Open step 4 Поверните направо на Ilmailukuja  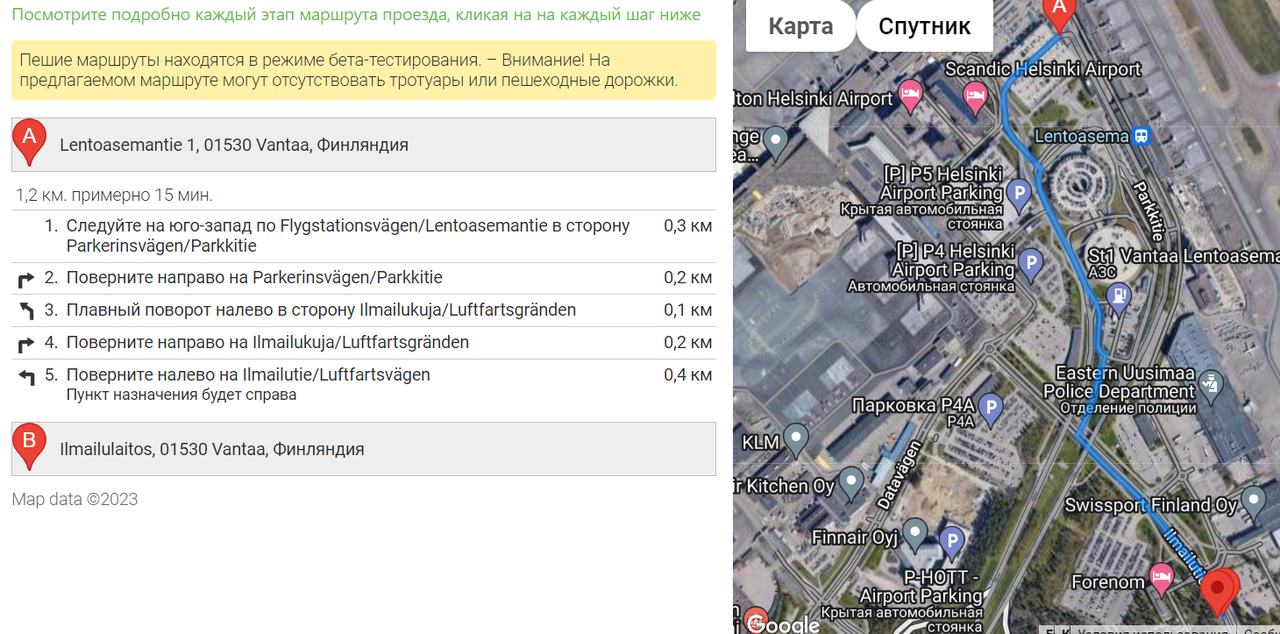pos(364,343)
